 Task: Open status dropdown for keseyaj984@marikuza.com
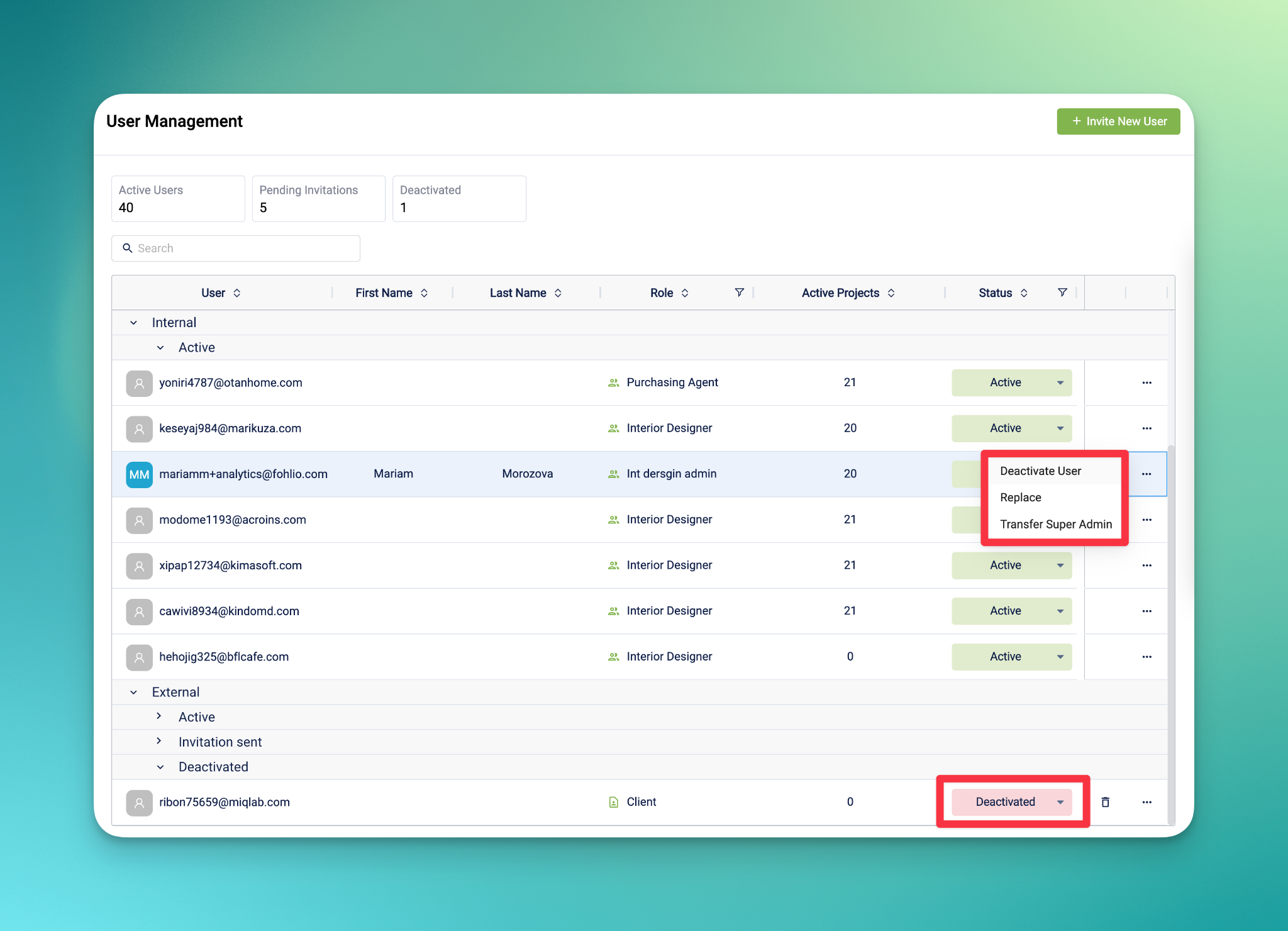pos(1011,428)
